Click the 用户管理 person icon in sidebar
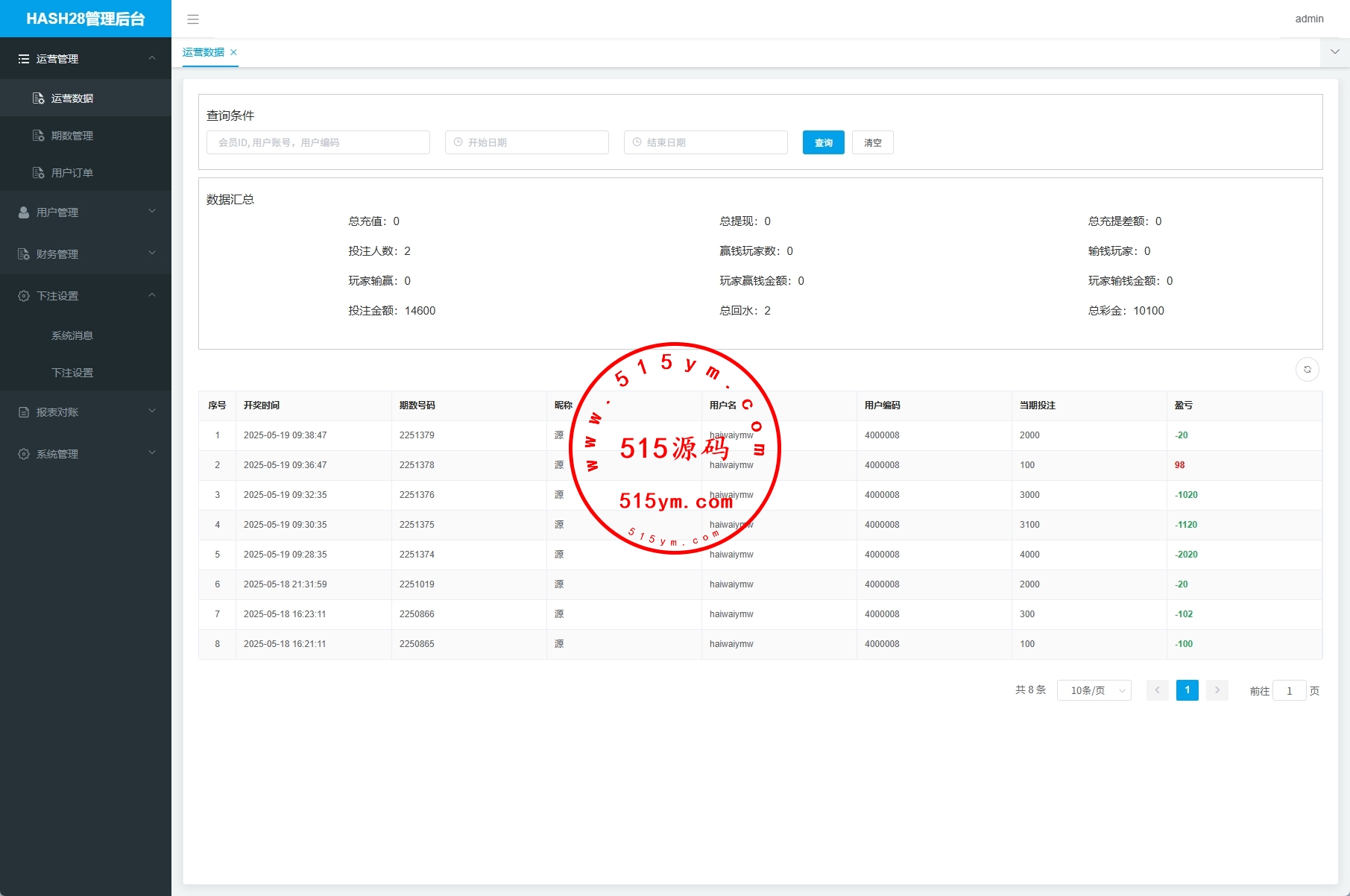 pos(24,212)
